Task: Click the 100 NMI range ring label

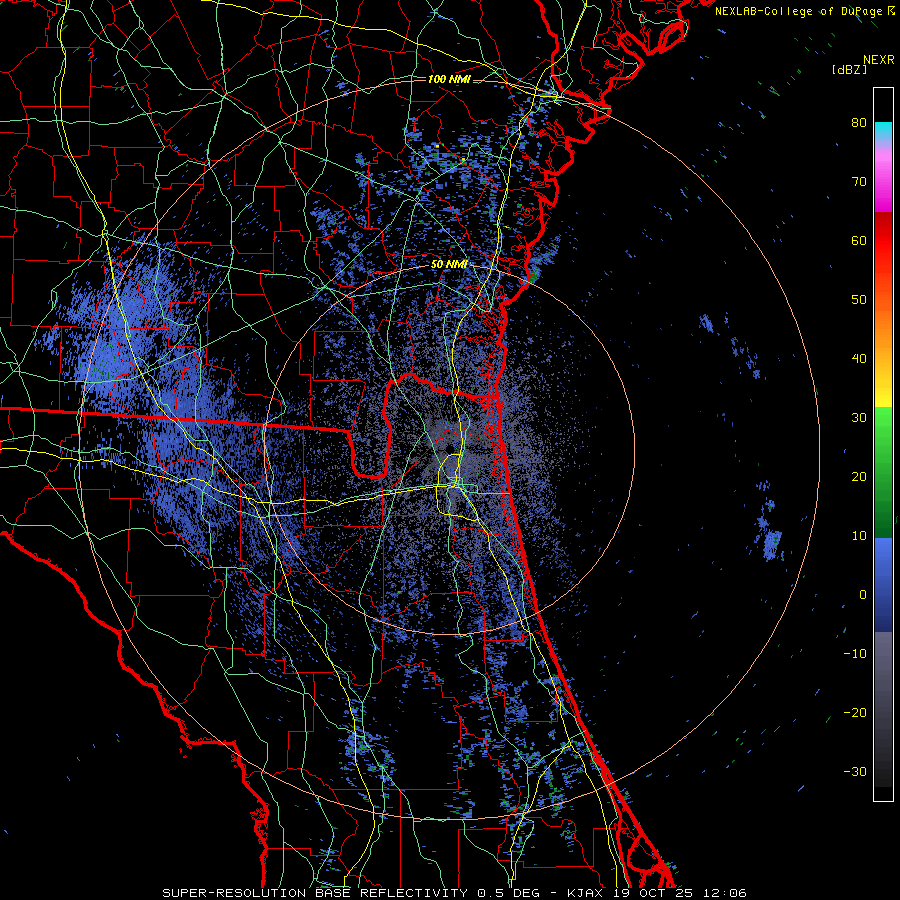Action: tap(449, 79)
